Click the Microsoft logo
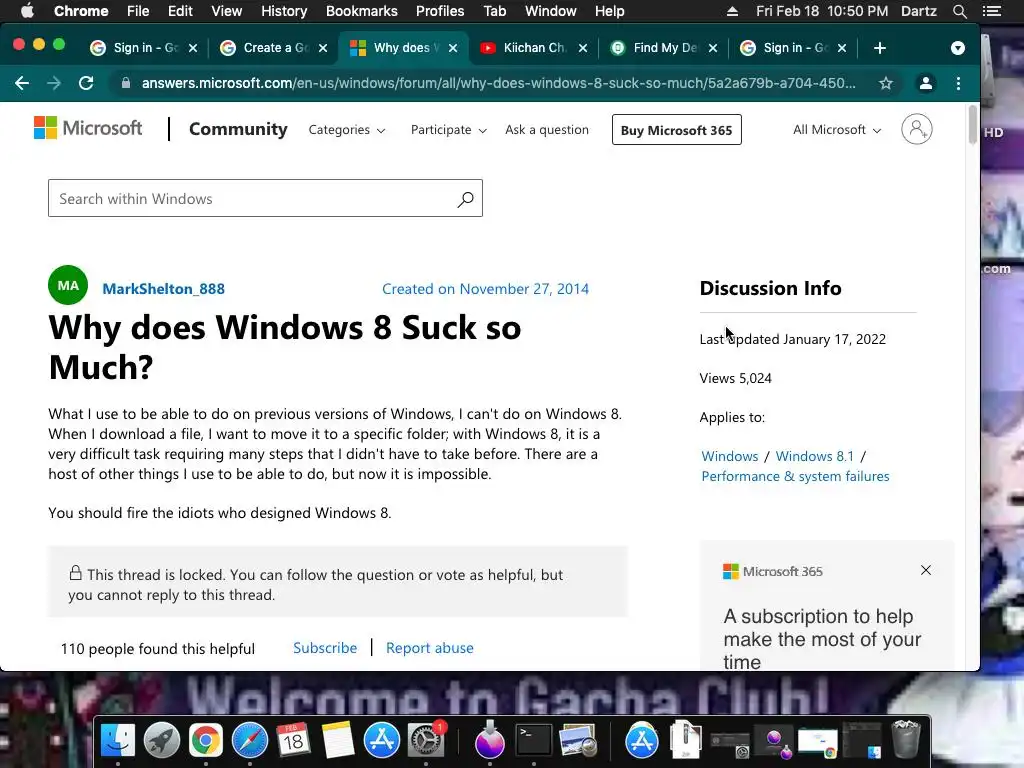Viewport: 1024px width, 768px height. (x=88, y=128)
